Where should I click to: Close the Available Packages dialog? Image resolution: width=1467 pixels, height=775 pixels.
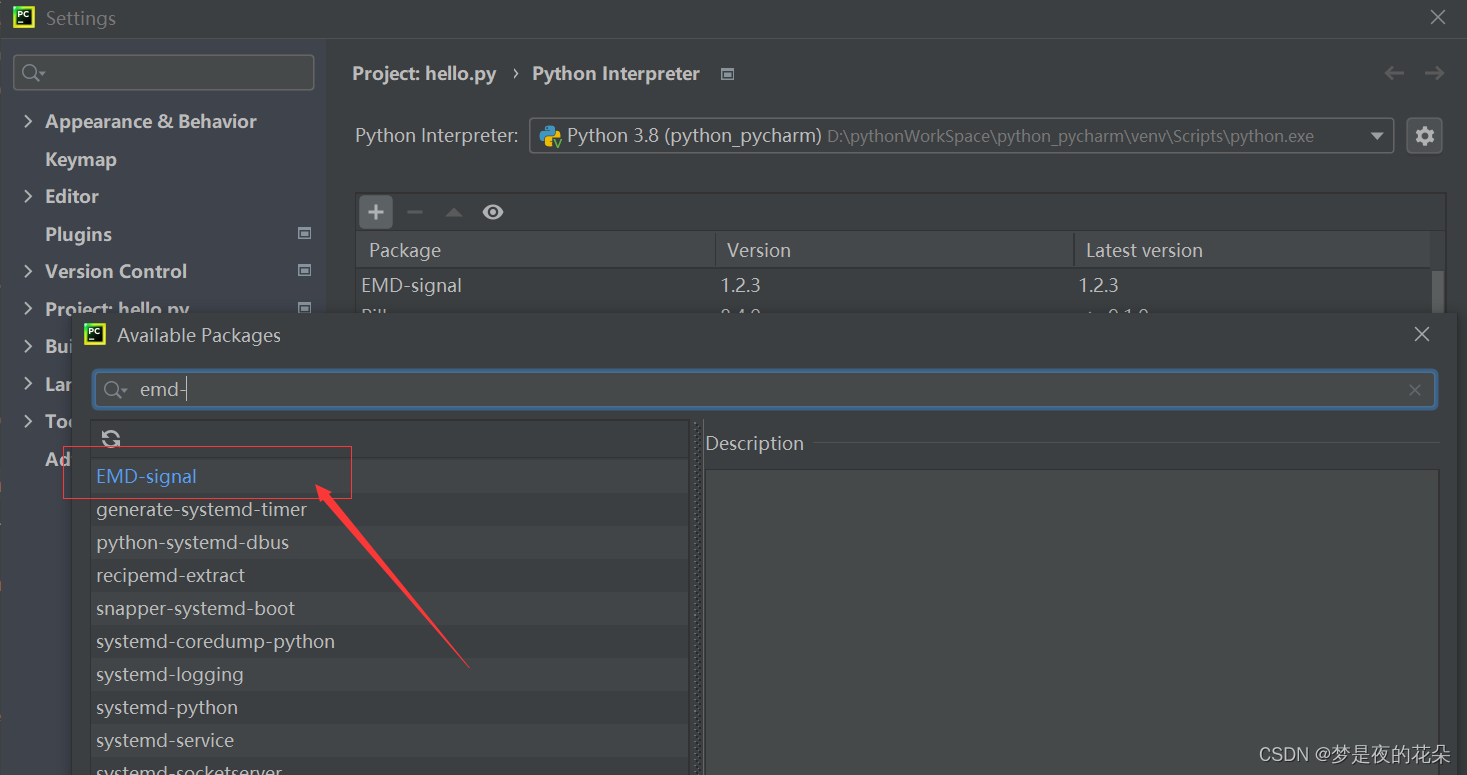coord(1422,335)
